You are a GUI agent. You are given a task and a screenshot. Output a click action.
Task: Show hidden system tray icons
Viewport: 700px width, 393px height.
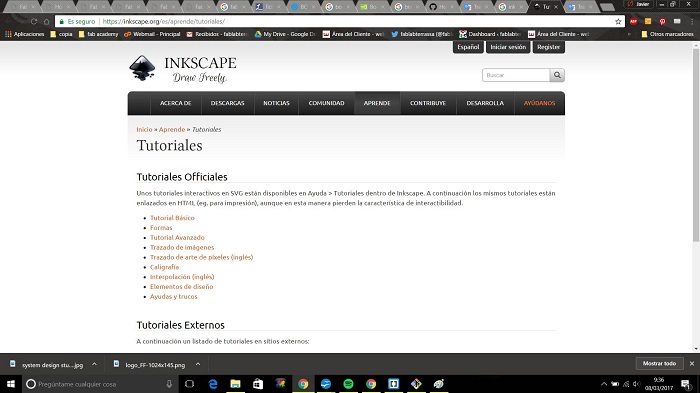point(604,384)
